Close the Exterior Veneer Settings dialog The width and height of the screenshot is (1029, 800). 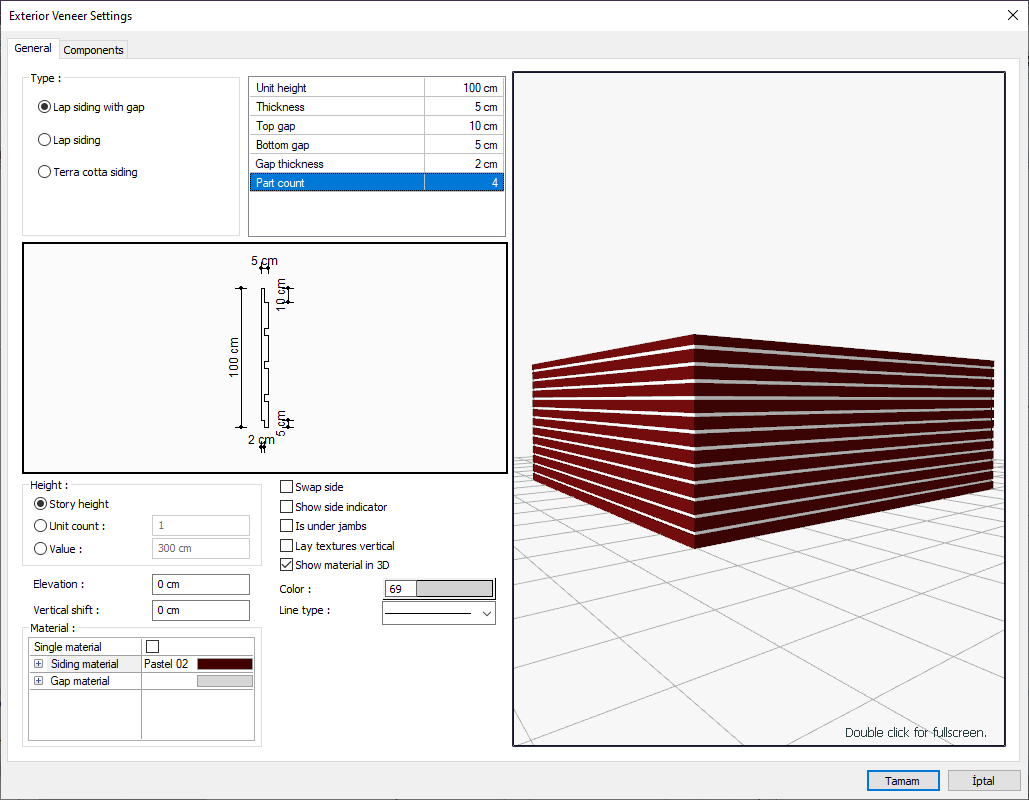(1012, 15)
